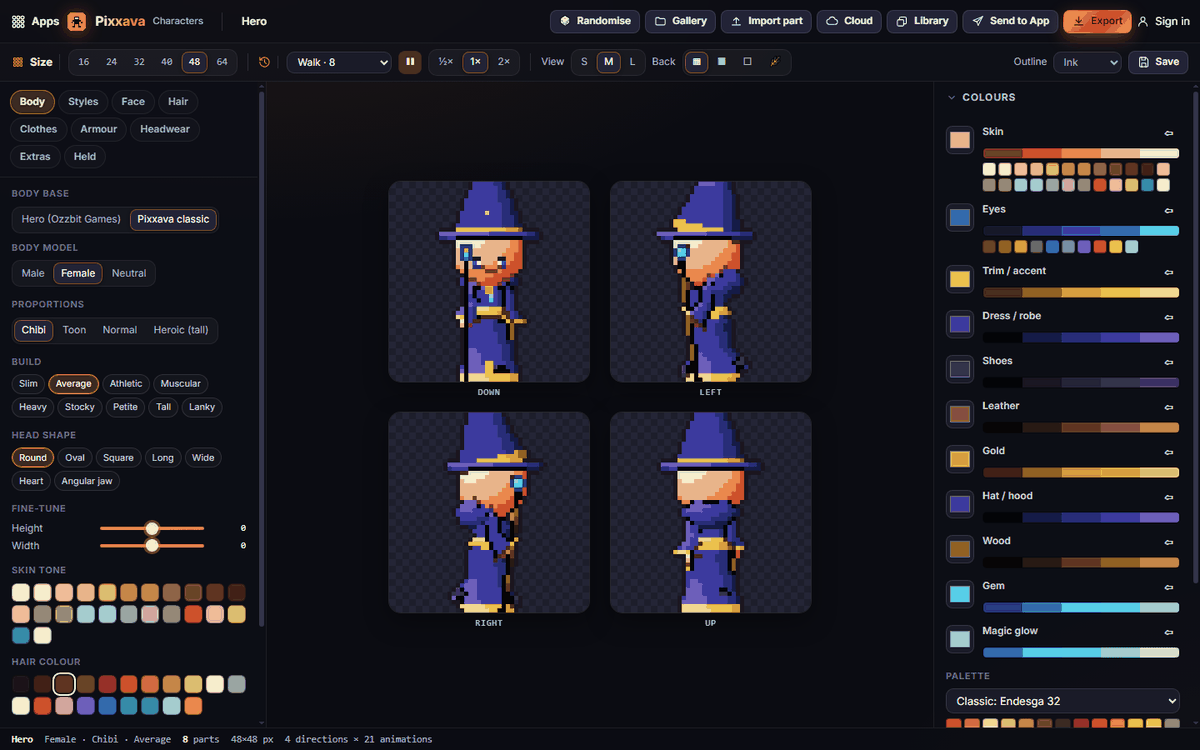
Task: Click the Height fine-tune slider handle
Action: tap(152, 528)
